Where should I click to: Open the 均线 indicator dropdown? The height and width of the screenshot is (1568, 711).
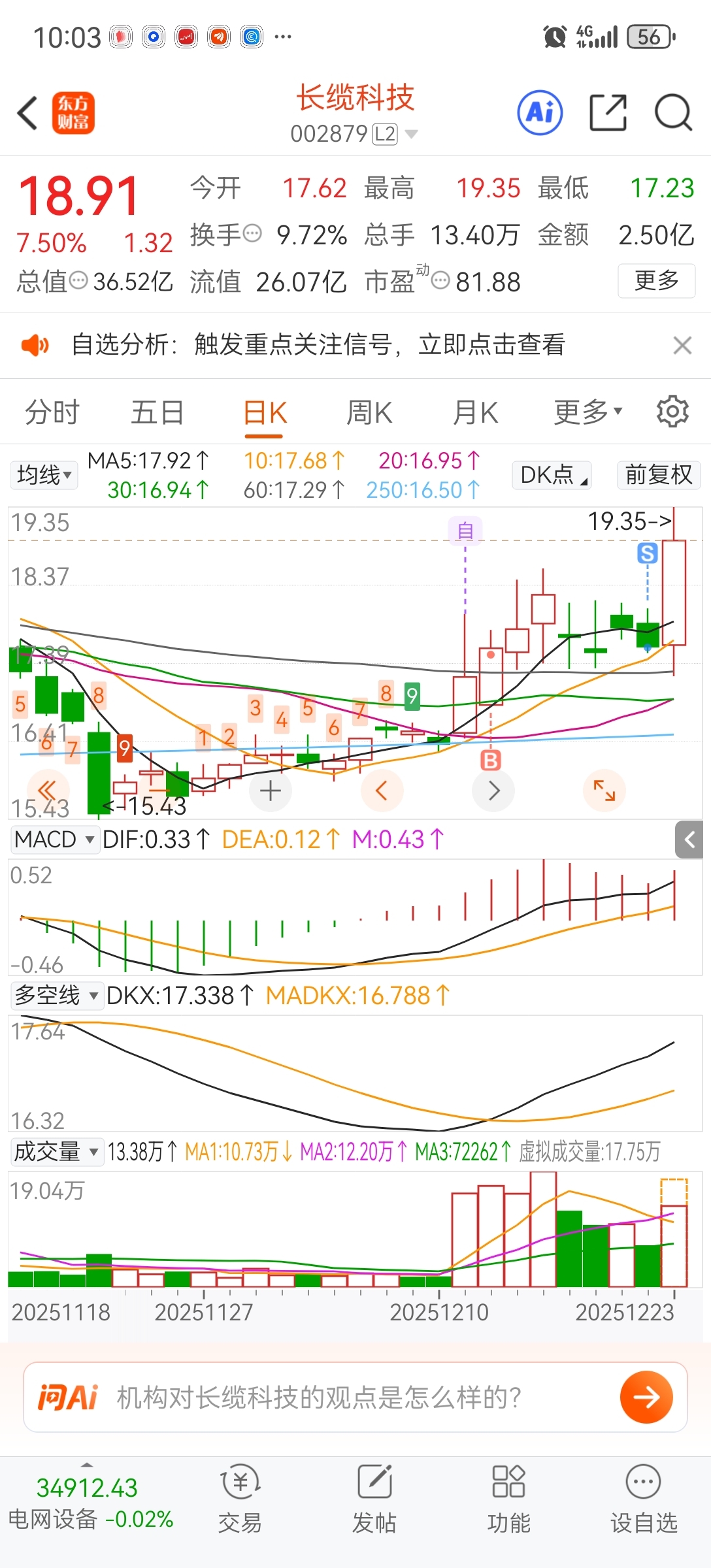[44, 475]
